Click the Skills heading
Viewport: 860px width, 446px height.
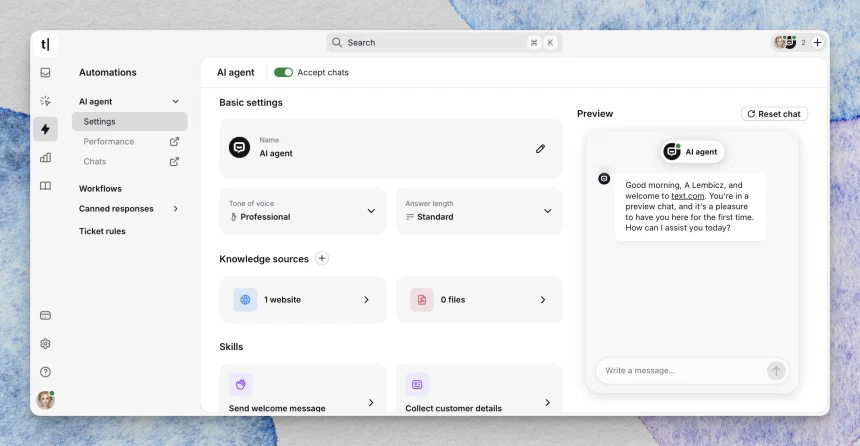[231, 347]
